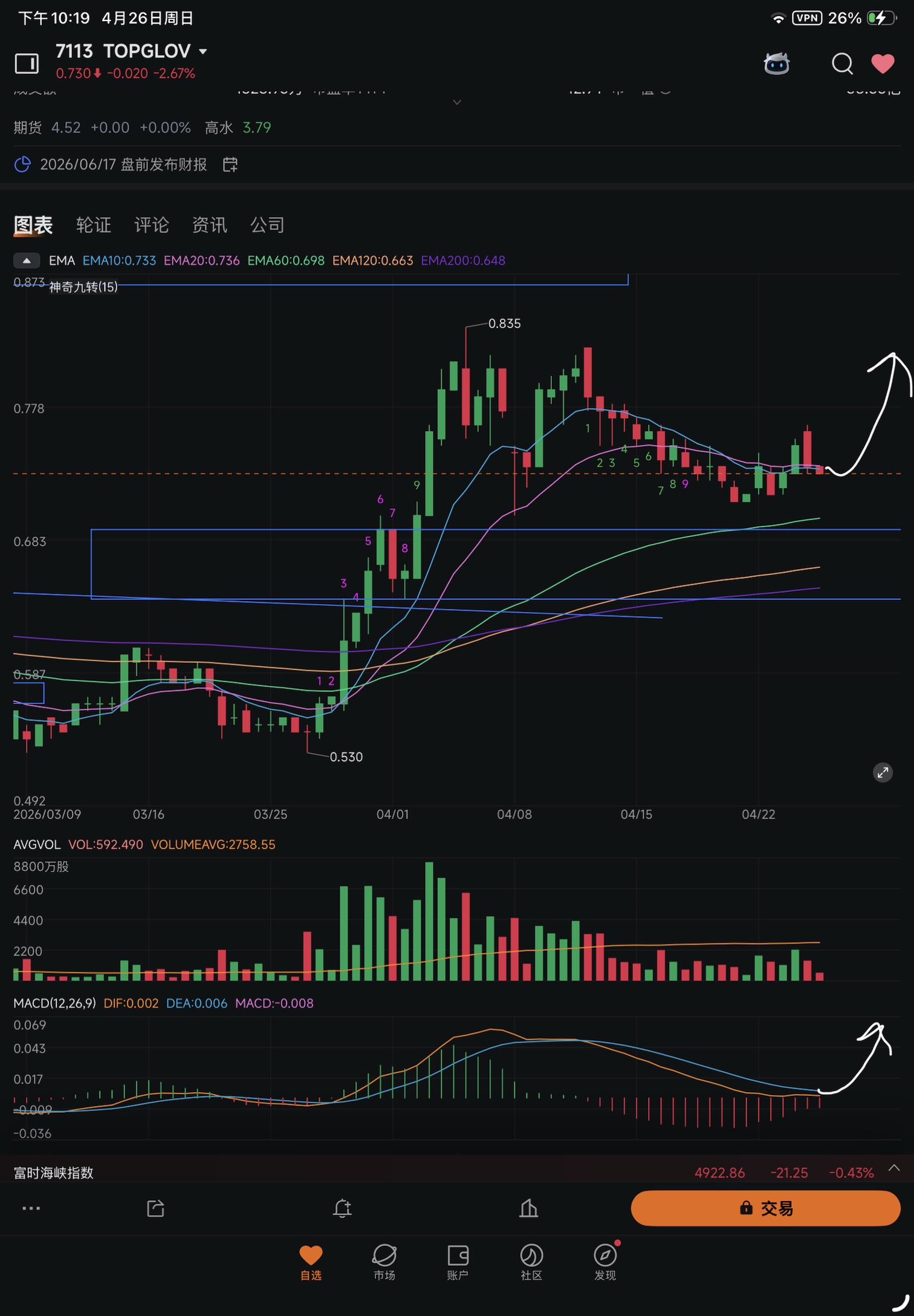Select the EMA60:0.698 legend value

coord(286,261)
